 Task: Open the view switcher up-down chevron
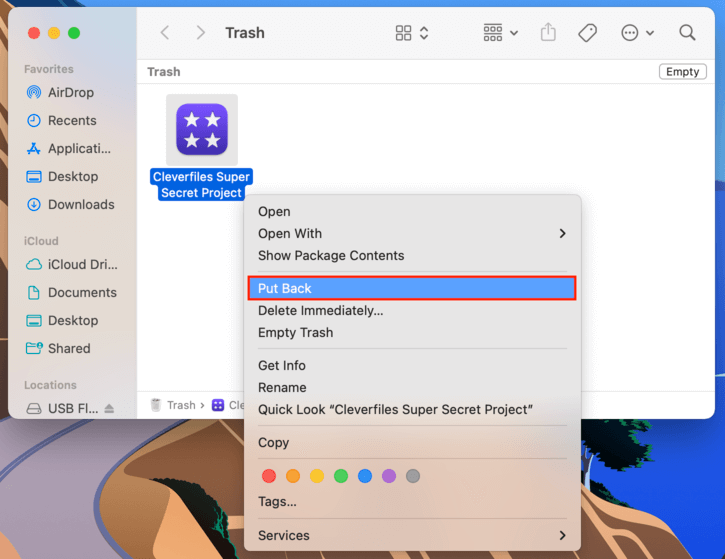pyautogui.click(x=424, y=33)
